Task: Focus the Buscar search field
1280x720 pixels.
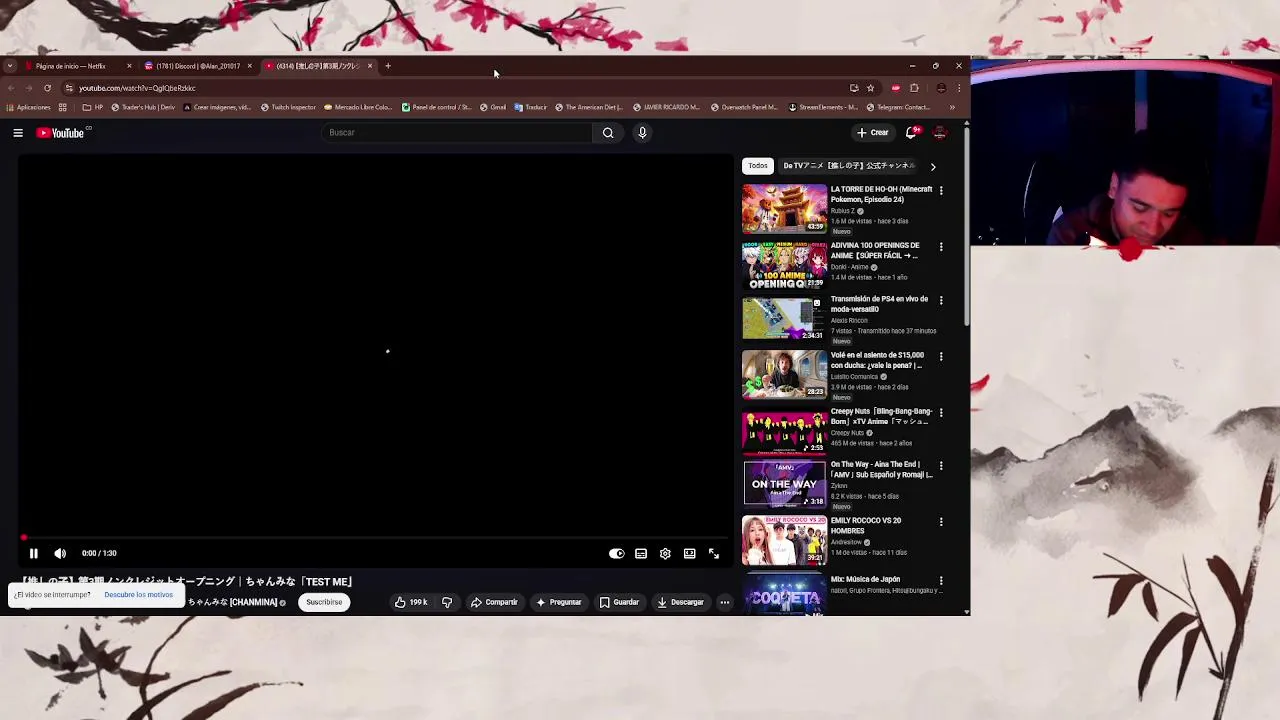Action: [458, 132]
